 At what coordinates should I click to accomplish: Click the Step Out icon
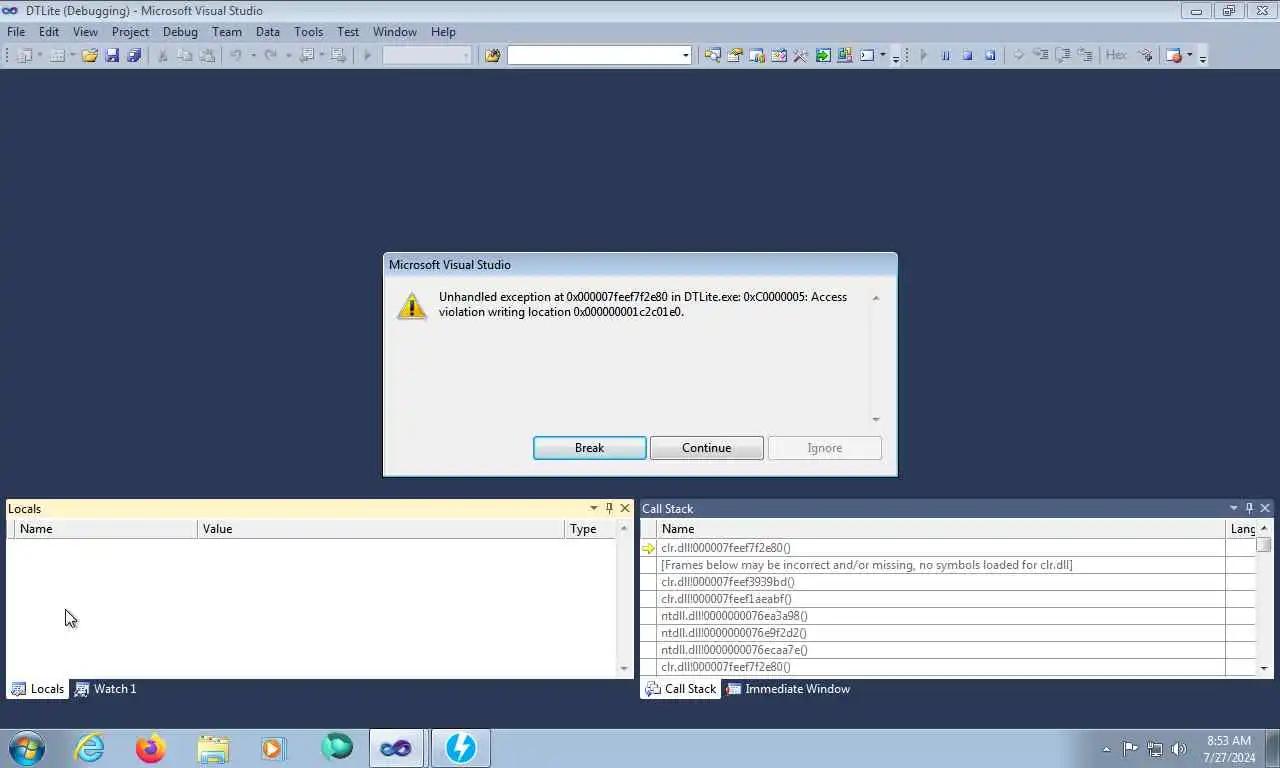pyautogui.click(x=1085, y=55)
